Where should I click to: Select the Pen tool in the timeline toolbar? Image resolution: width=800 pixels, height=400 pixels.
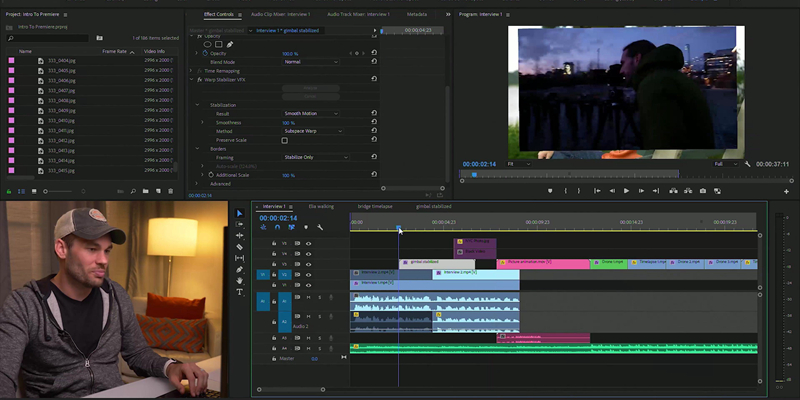[240, 270]
